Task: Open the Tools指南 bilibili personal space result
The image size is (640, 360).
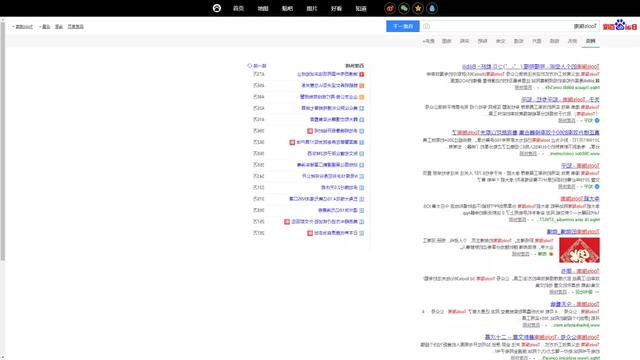Action: click(531, 66)
